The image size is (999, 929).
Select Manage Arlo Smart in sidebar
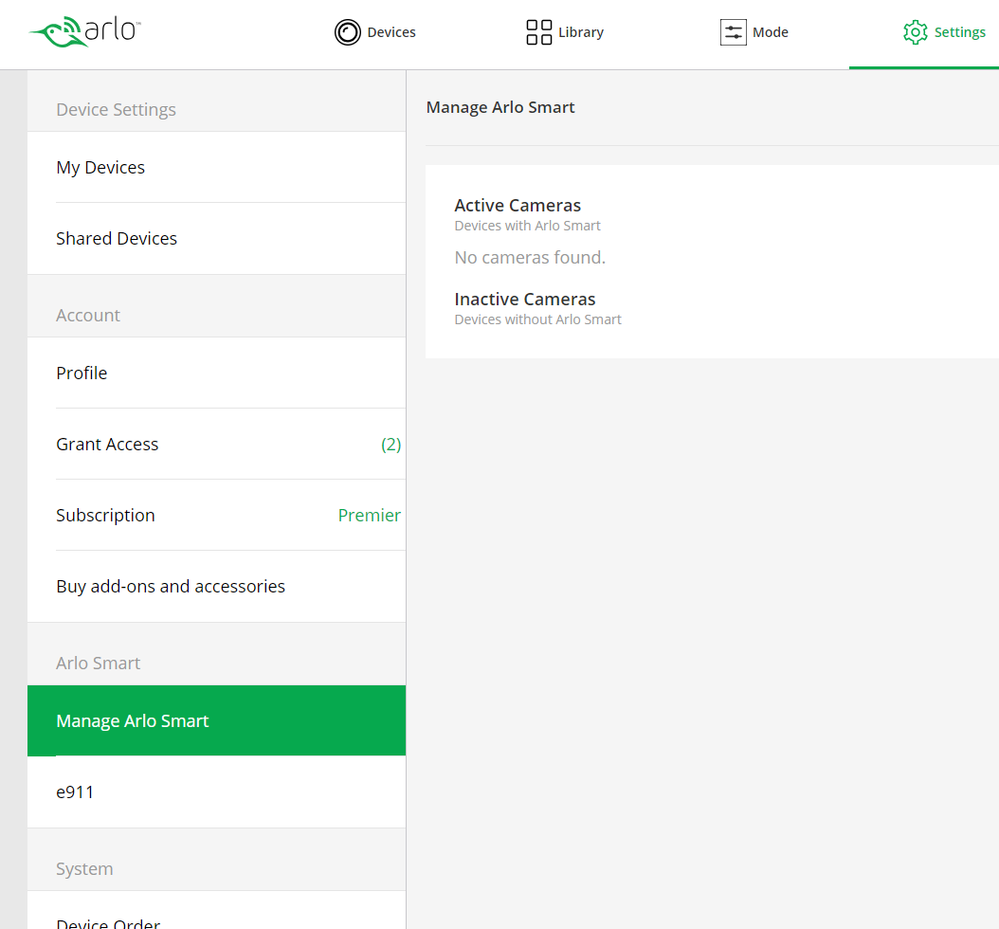pyautogui.click(x=217, y=721)
